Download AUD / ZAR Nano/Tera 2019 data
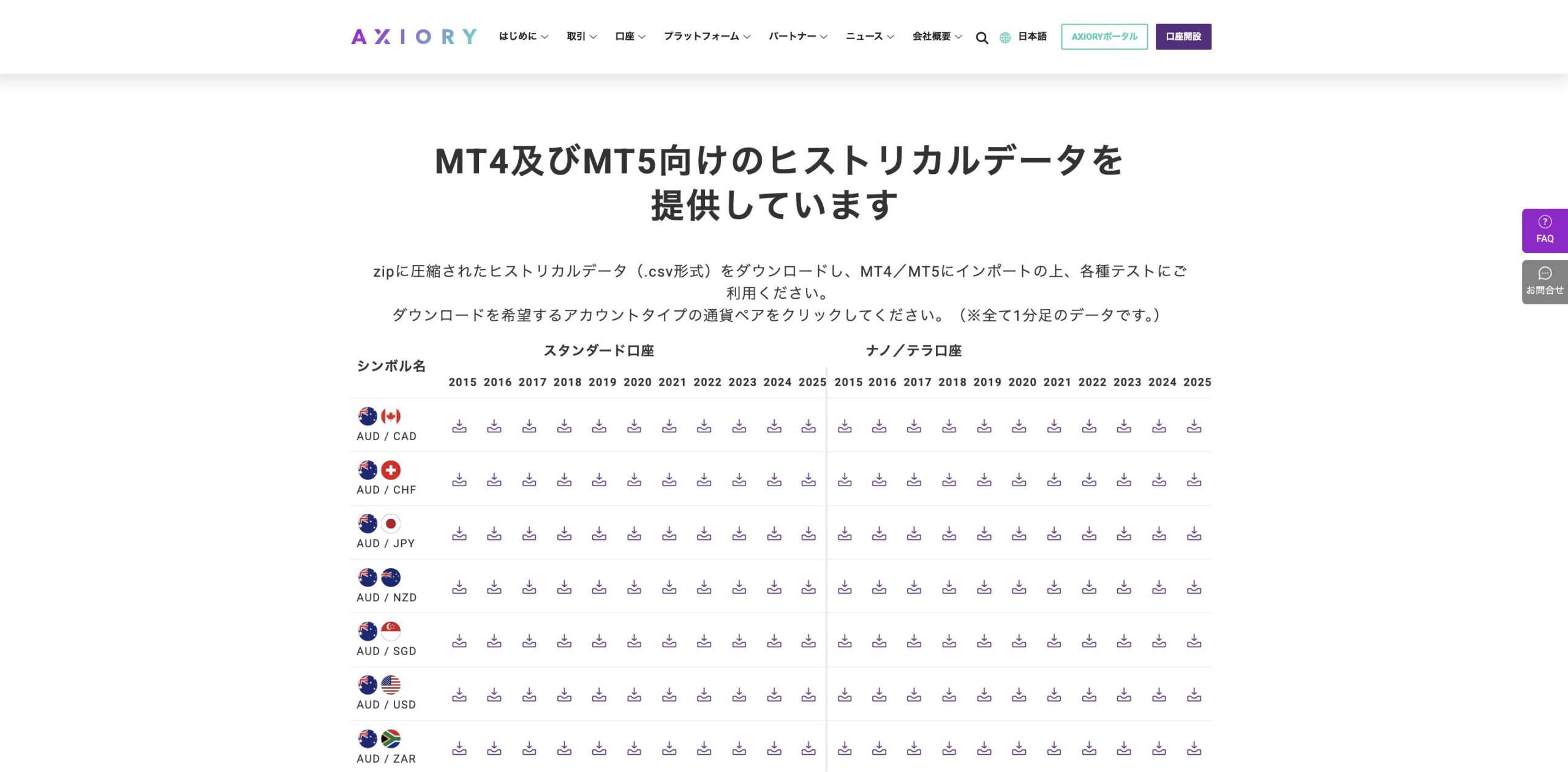Screen dimensions: 1568x772 tap(984, 748)
